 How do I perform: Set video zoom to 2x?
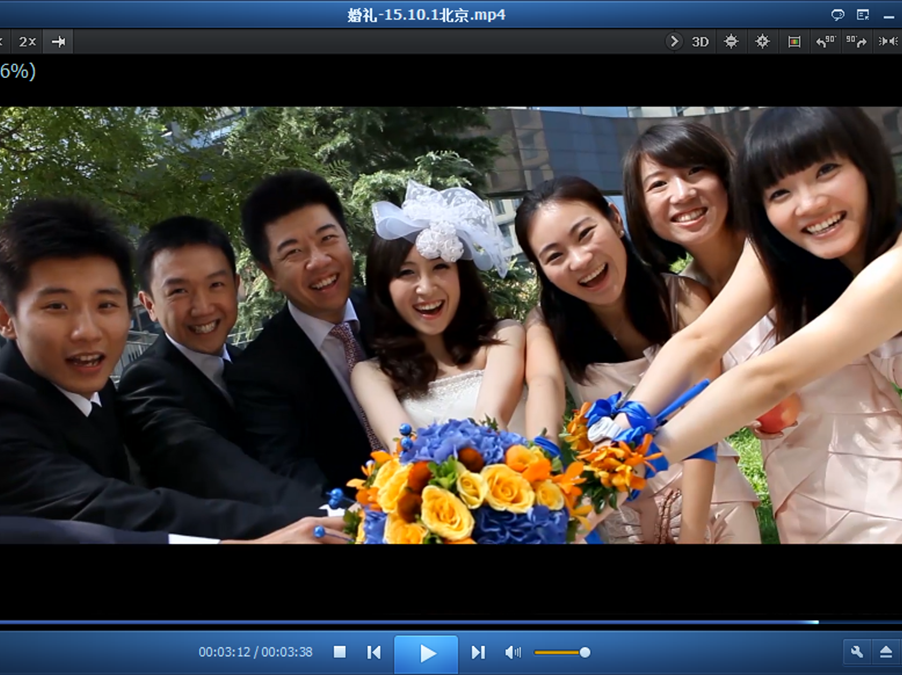tap(27, 42)
